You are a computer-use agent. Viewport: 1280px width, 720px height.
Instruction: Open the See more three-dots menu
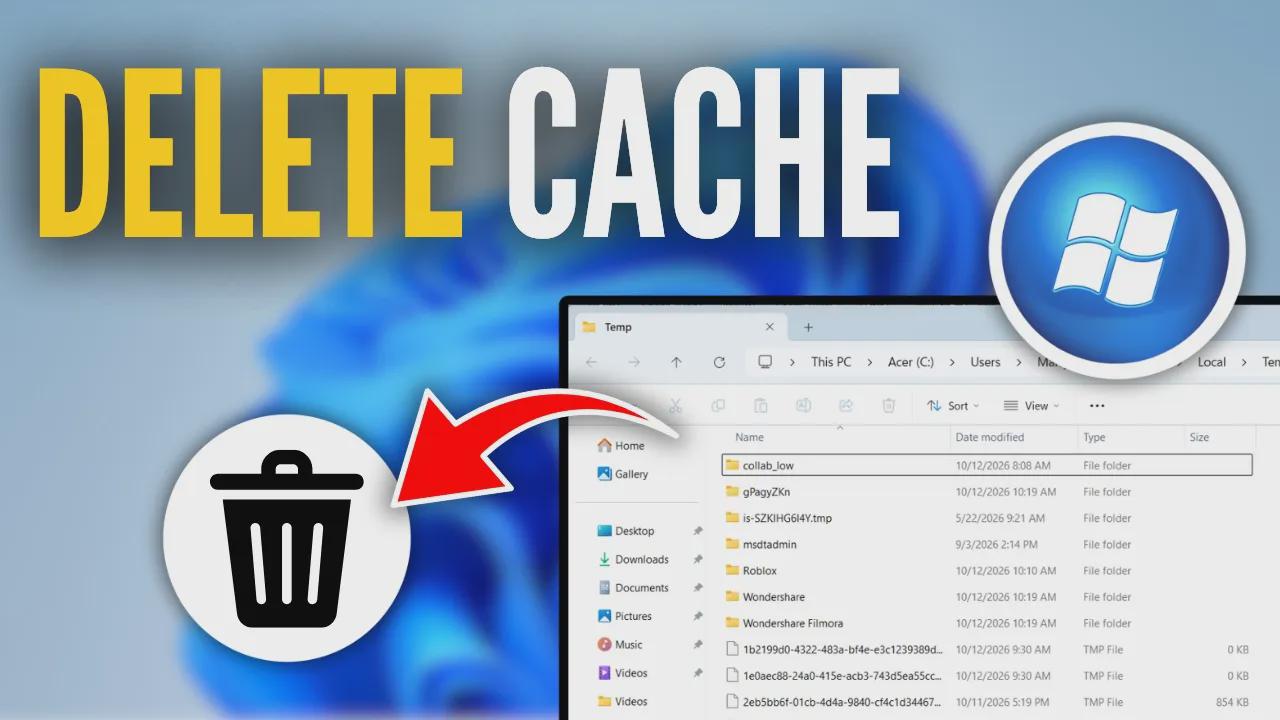pyautogui.click(x=1097, y=406)
